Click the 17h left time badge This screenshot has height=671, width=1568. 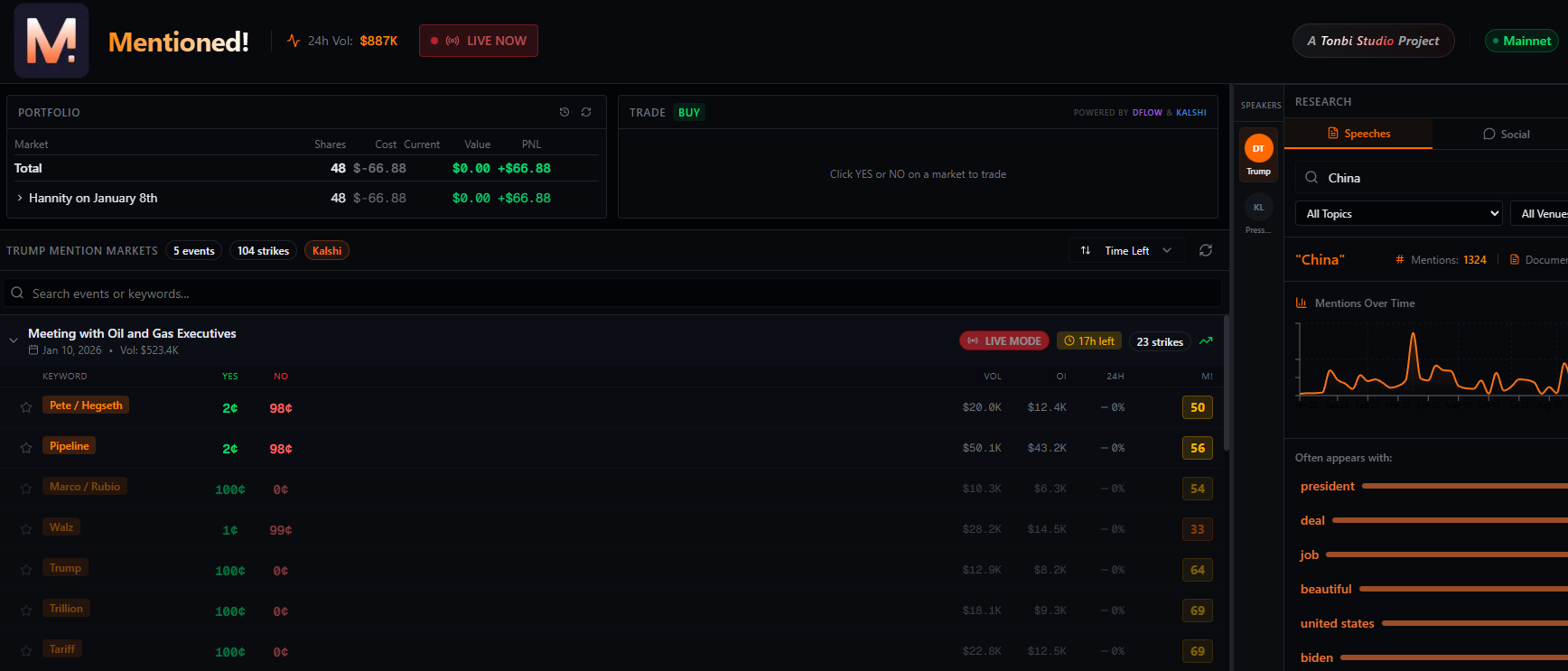1089,340
